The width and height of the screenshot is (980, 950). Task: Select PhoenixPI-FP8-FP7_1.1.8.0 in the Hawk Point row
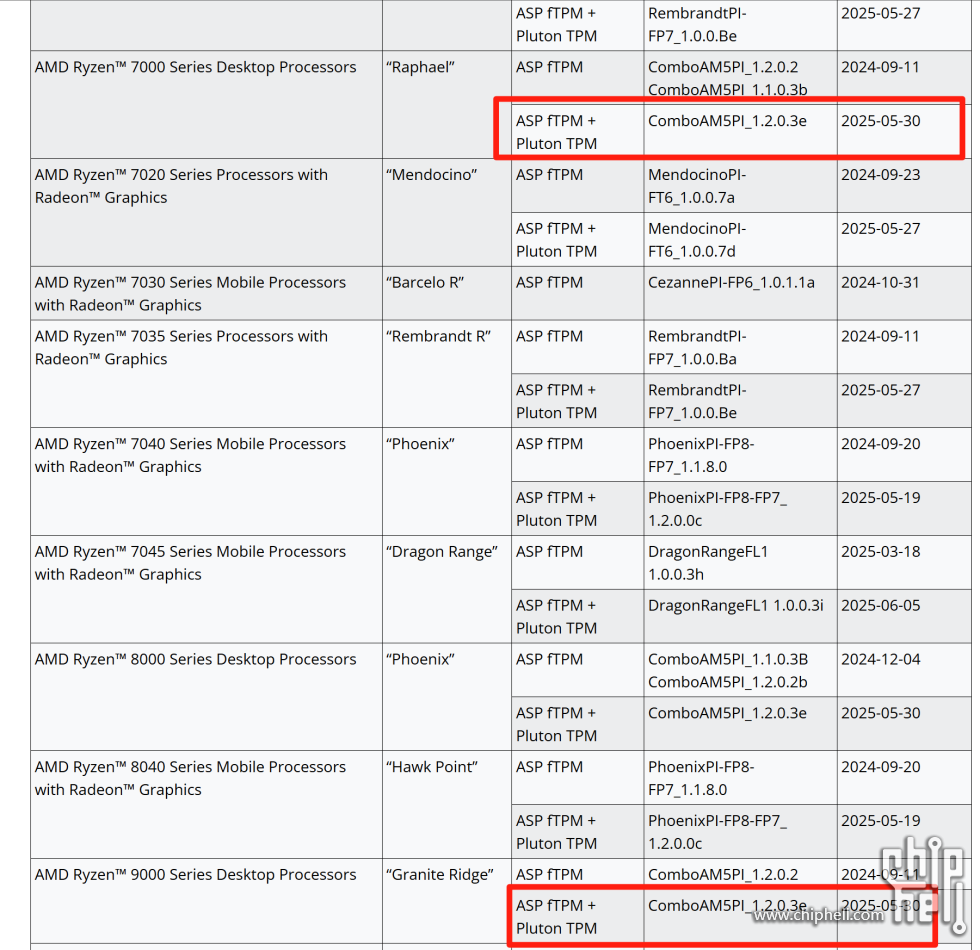click(741, 777)
